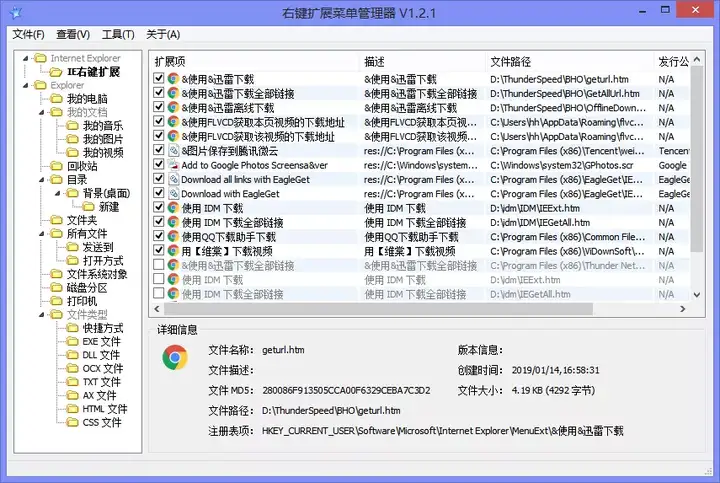
Task: Click the 文件系统对象 folder icon
Action: tap(56, 274)
